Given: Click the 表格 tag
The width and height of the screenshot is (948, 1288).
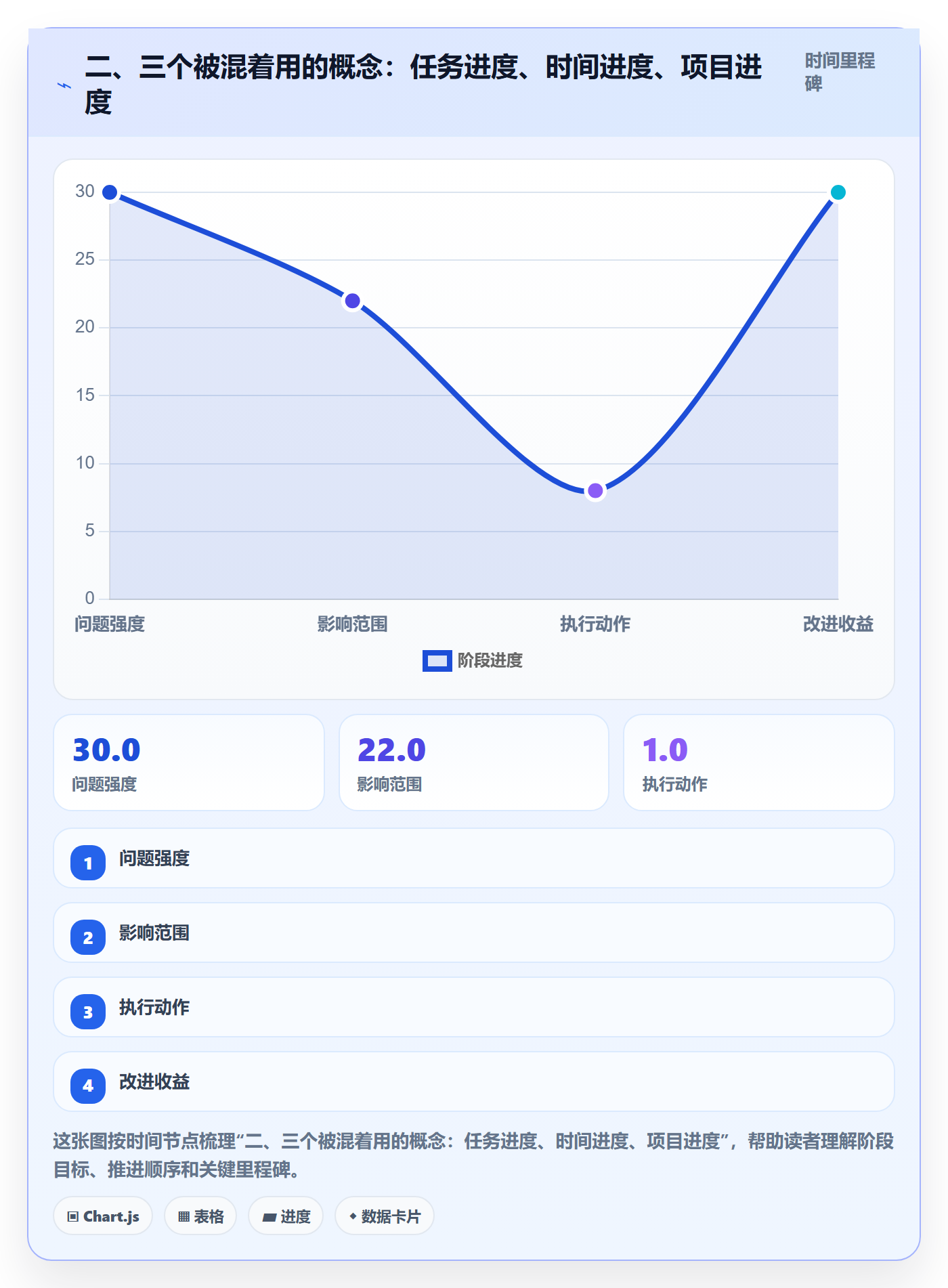Looking at the screenshot, I should [x=200, y=1216].
